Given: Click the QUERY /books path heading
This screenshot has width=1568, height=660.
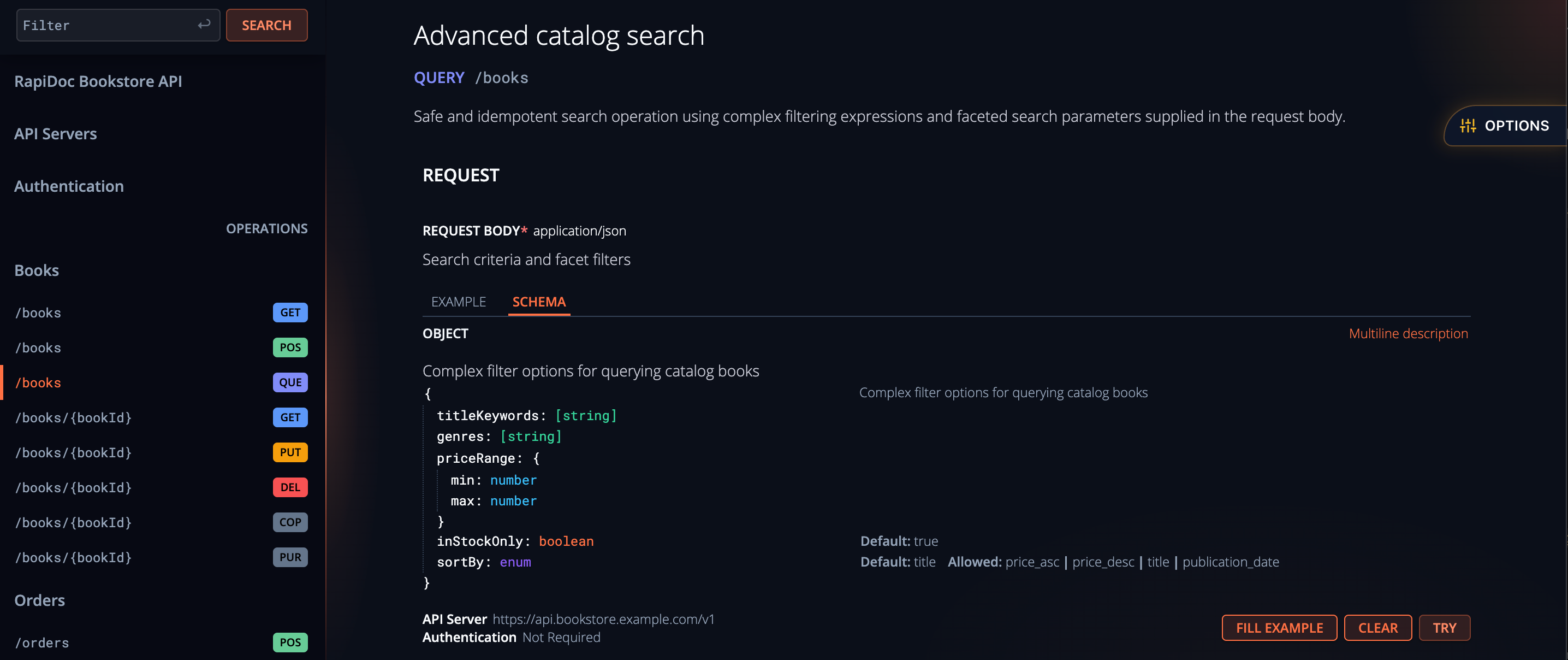Looking at the screenshot, I should [471, 78].
